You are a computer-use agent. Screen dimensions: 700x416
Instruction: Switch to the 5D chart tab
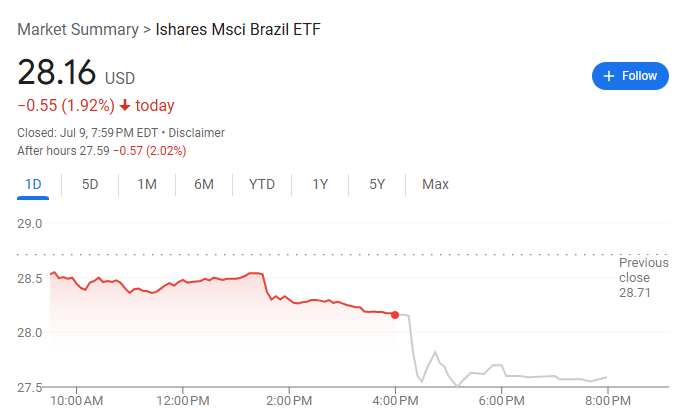(x=90, y=184)
